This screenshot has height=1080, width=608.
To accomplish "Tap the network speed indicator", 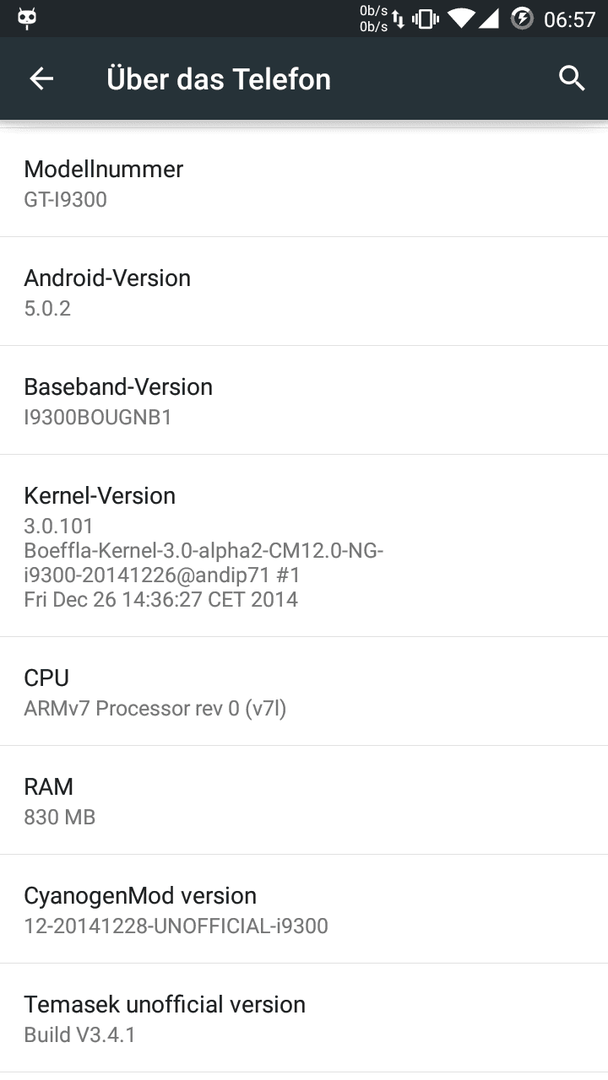I will pyautogui.click(x=373, y=19).
